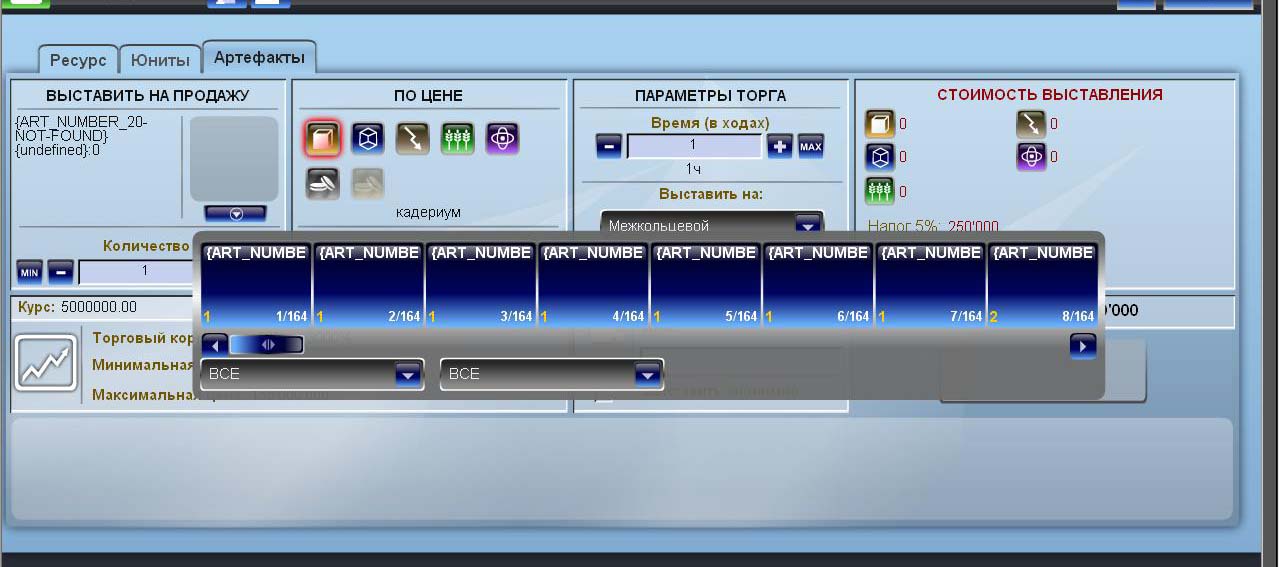Screen dimensions: 1280x567
Task: Click the Время (в ходах) input field
Action: click(x=694, y=146)
